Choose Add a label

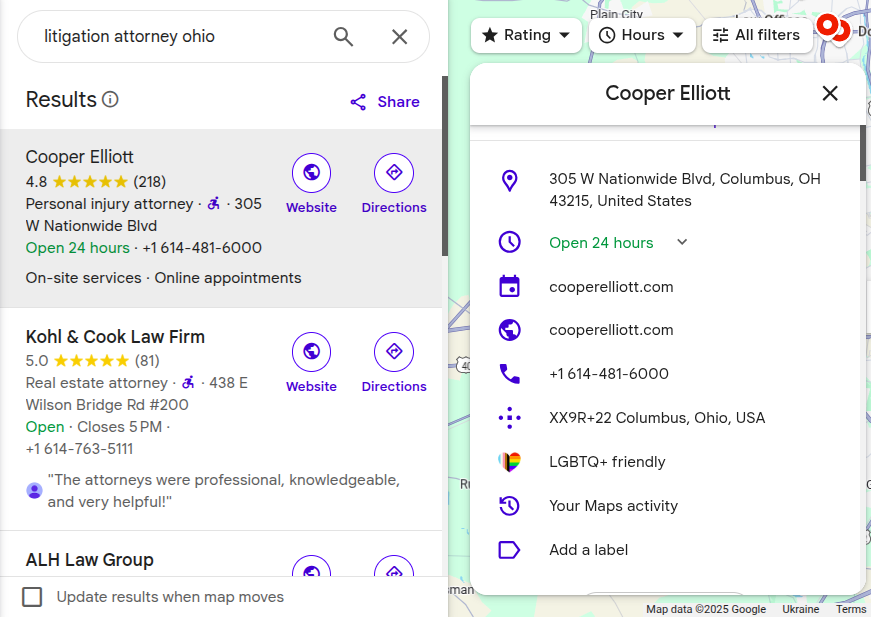tap(588, 550)
